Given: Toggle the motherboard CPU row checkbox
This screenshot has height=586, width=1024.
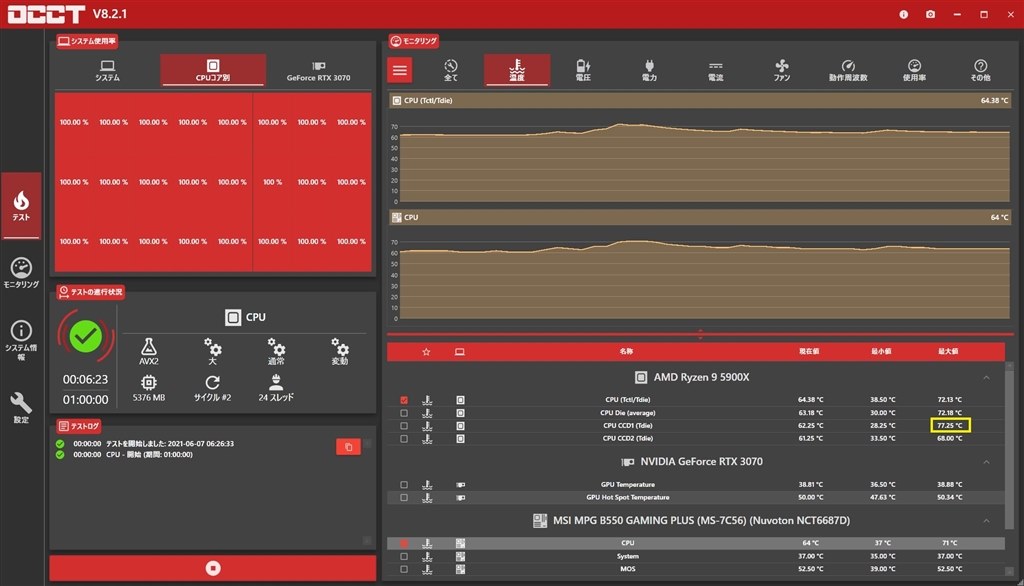Looking at the screenshot, I should pos(404,543).
